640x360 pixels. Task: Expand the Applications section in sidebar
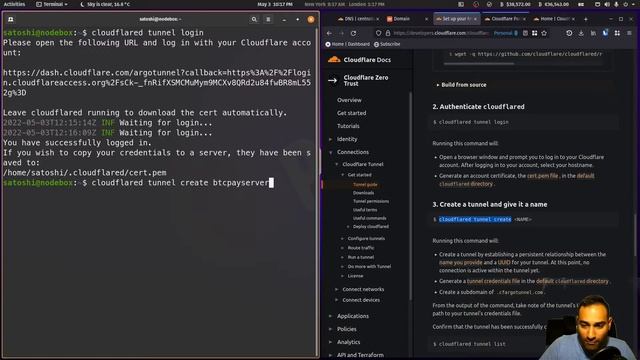(x=331, y=316)
